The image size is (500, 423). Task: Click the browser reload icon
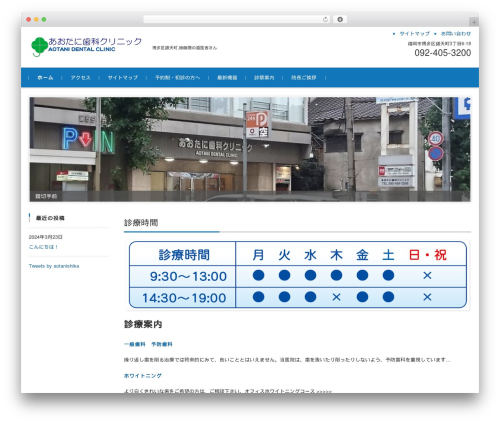[325, 19]
